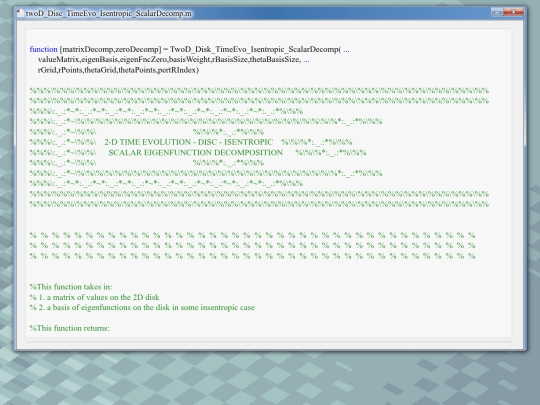Close the twoD_Disc_TimeEvo_Isentropic_ScalarDecomp.m window
540x405 pixels.
click(x=513, y=12)
